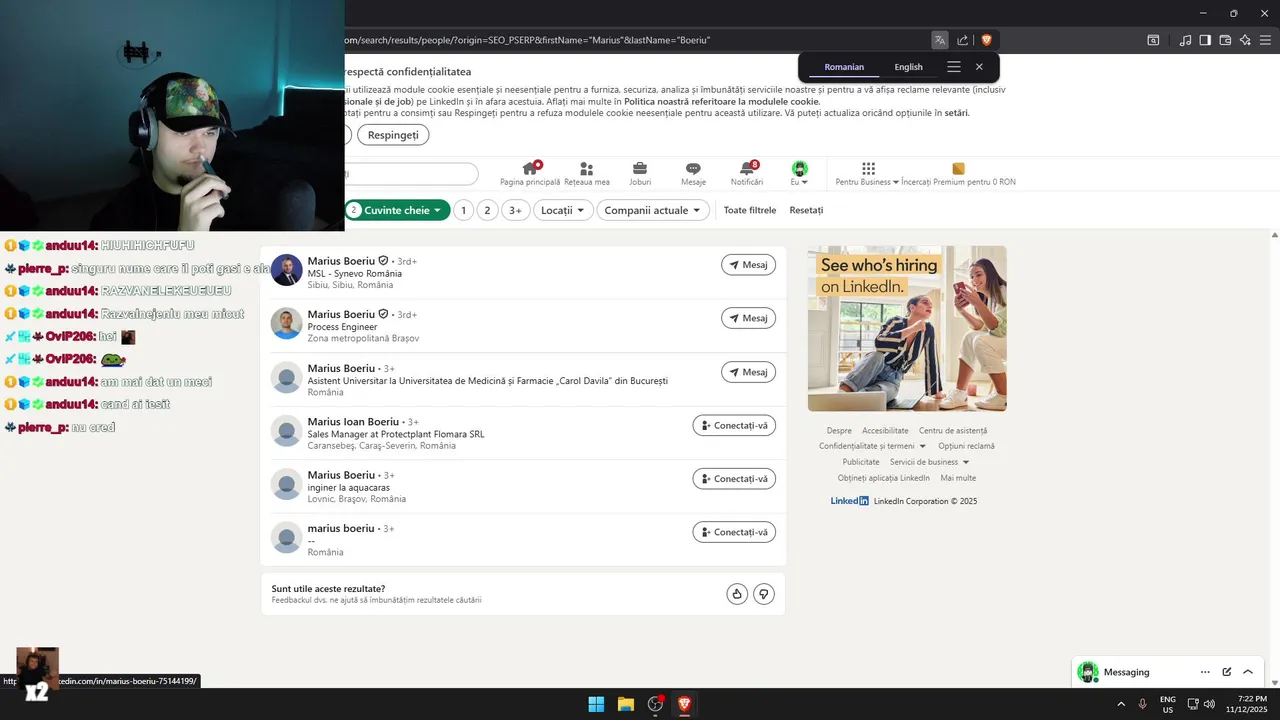
Task: Click Încercați Premium pentru 0 RON
Action: 958,173
